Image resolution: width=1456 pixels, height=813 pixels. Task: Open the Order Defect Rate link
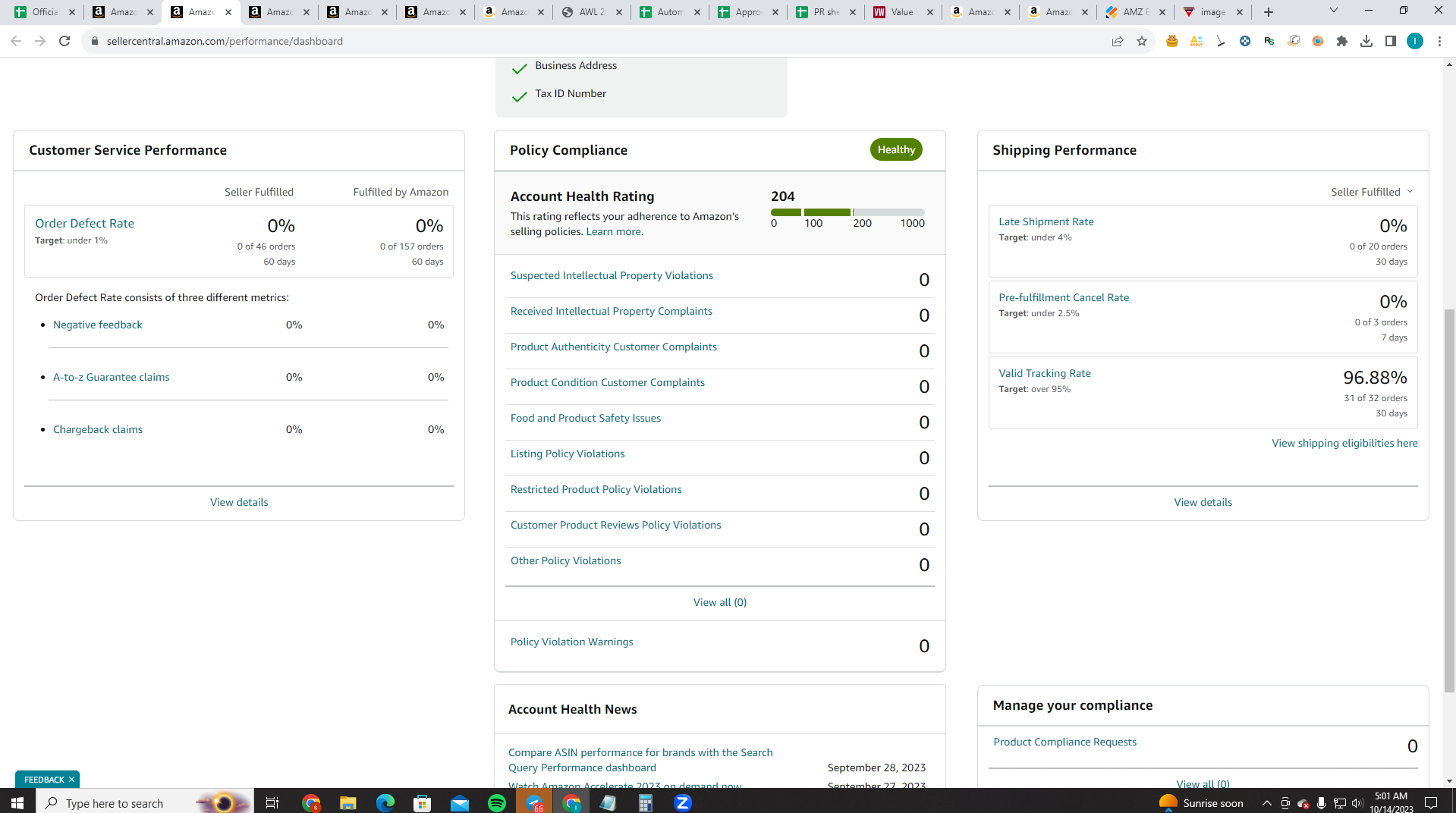click(84, 223)
